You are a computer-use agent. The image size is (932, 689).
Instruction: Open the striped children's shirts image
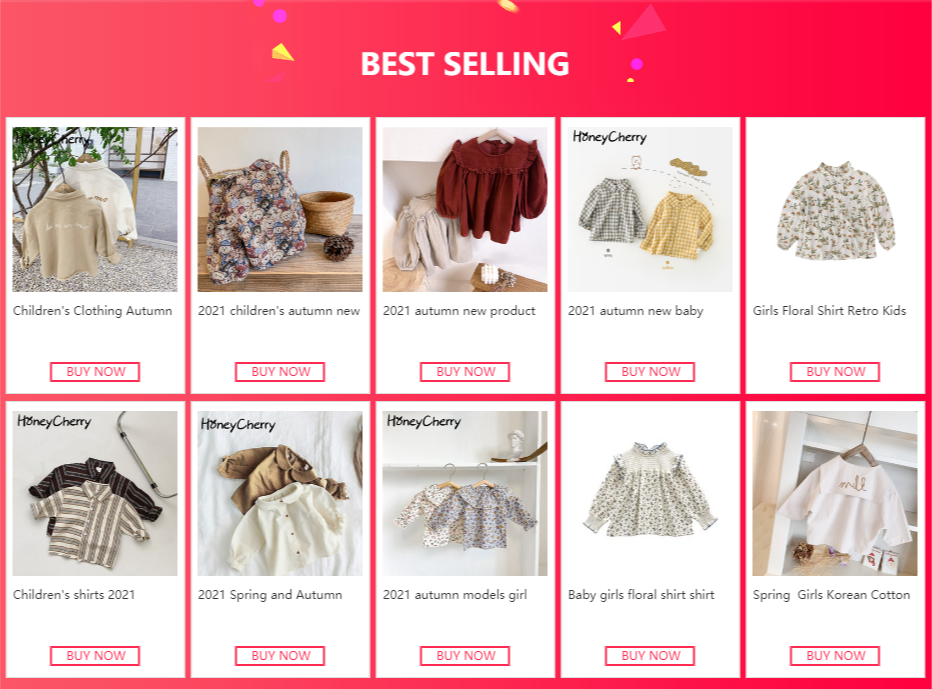(x=95, y=493)
